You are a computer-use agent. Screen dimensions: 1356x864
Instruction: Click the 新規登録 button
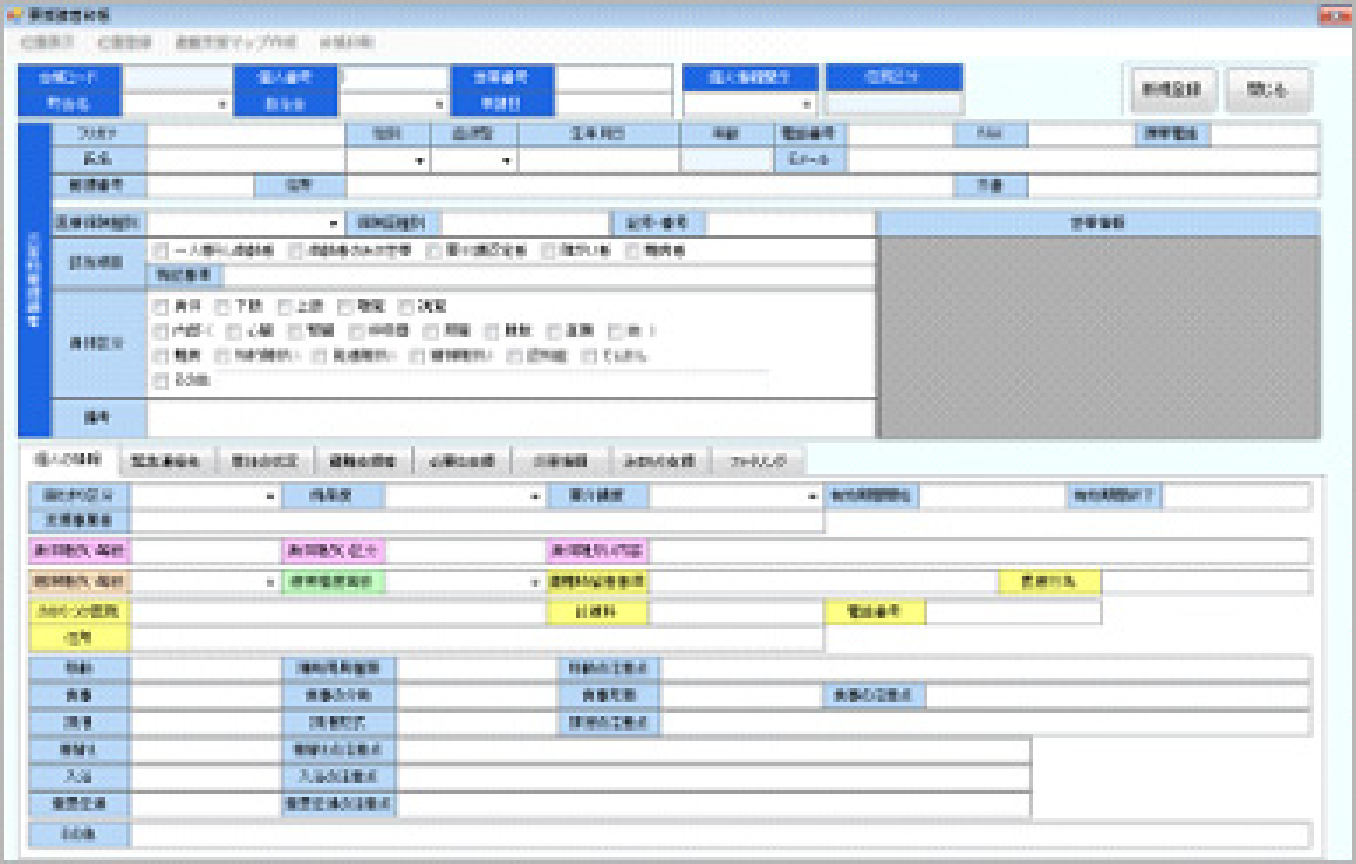point(1171,89)
